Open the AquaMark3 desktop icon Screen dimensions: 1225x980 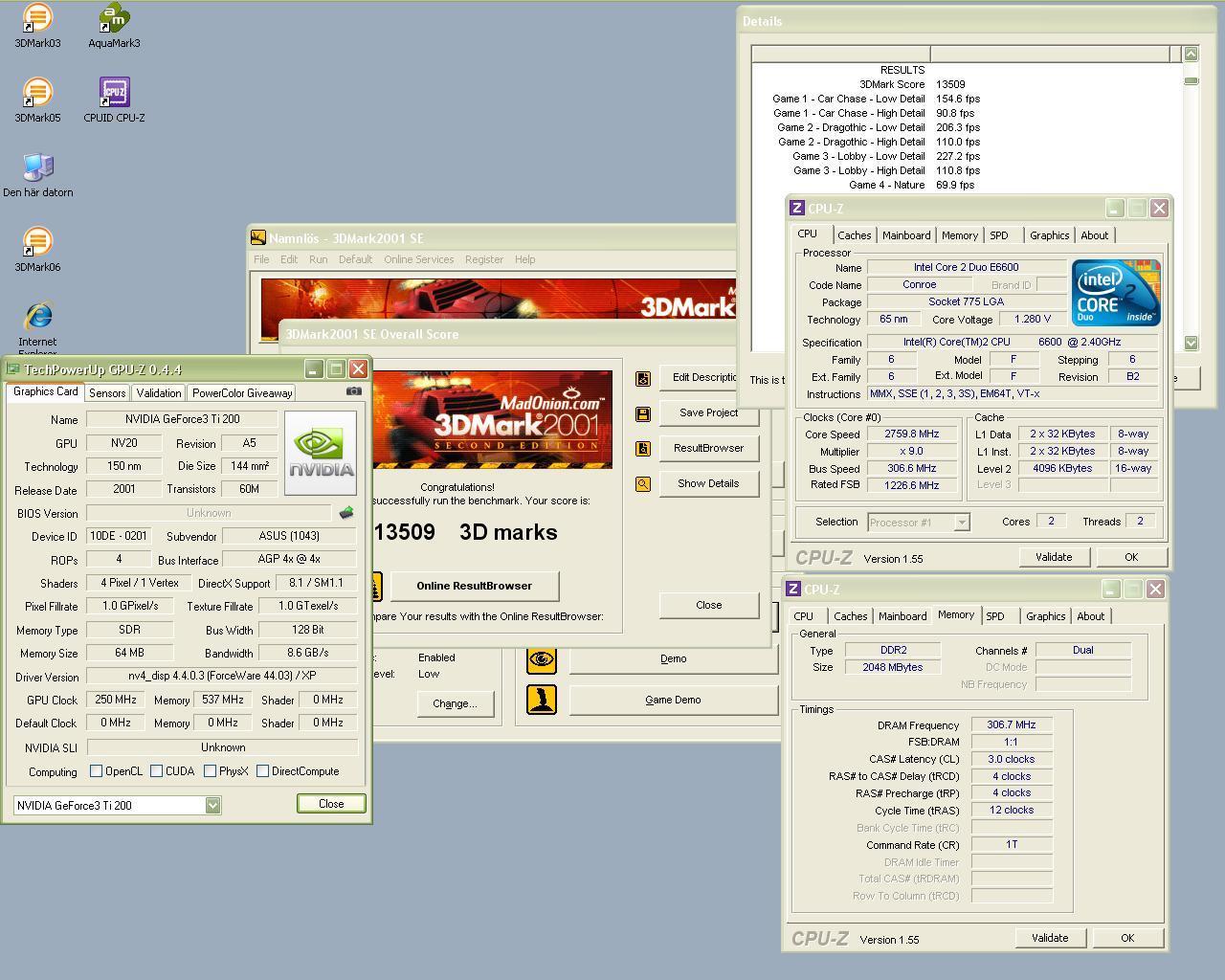[114, 26]
